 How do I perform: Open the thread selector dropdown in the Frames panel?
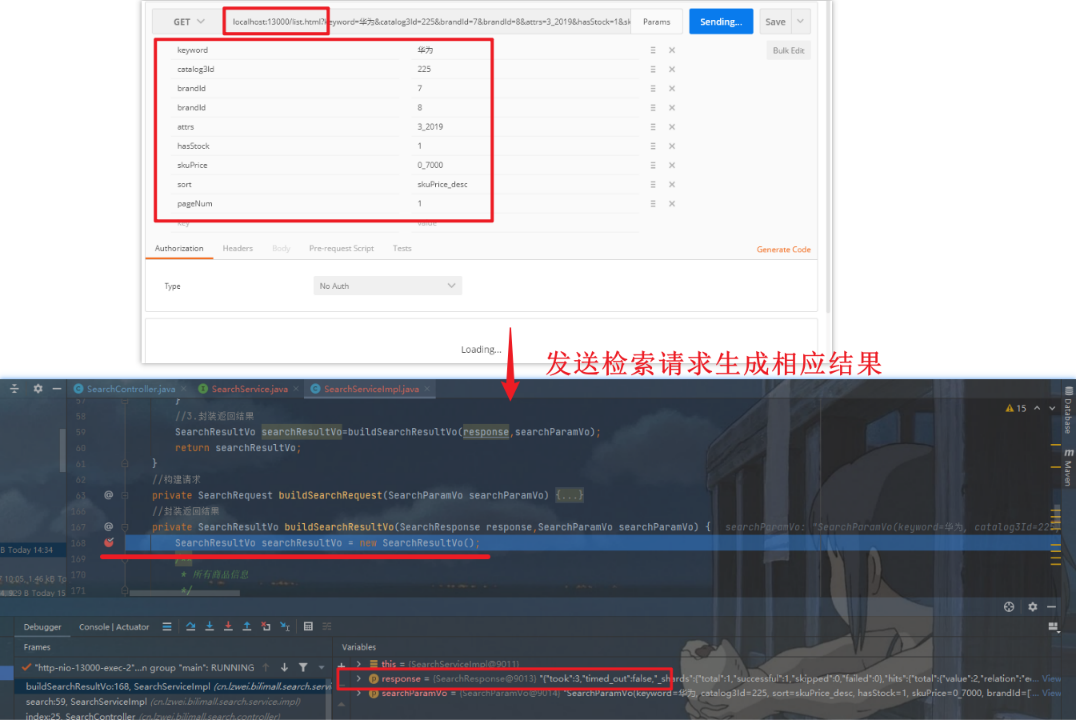[321, 667]
